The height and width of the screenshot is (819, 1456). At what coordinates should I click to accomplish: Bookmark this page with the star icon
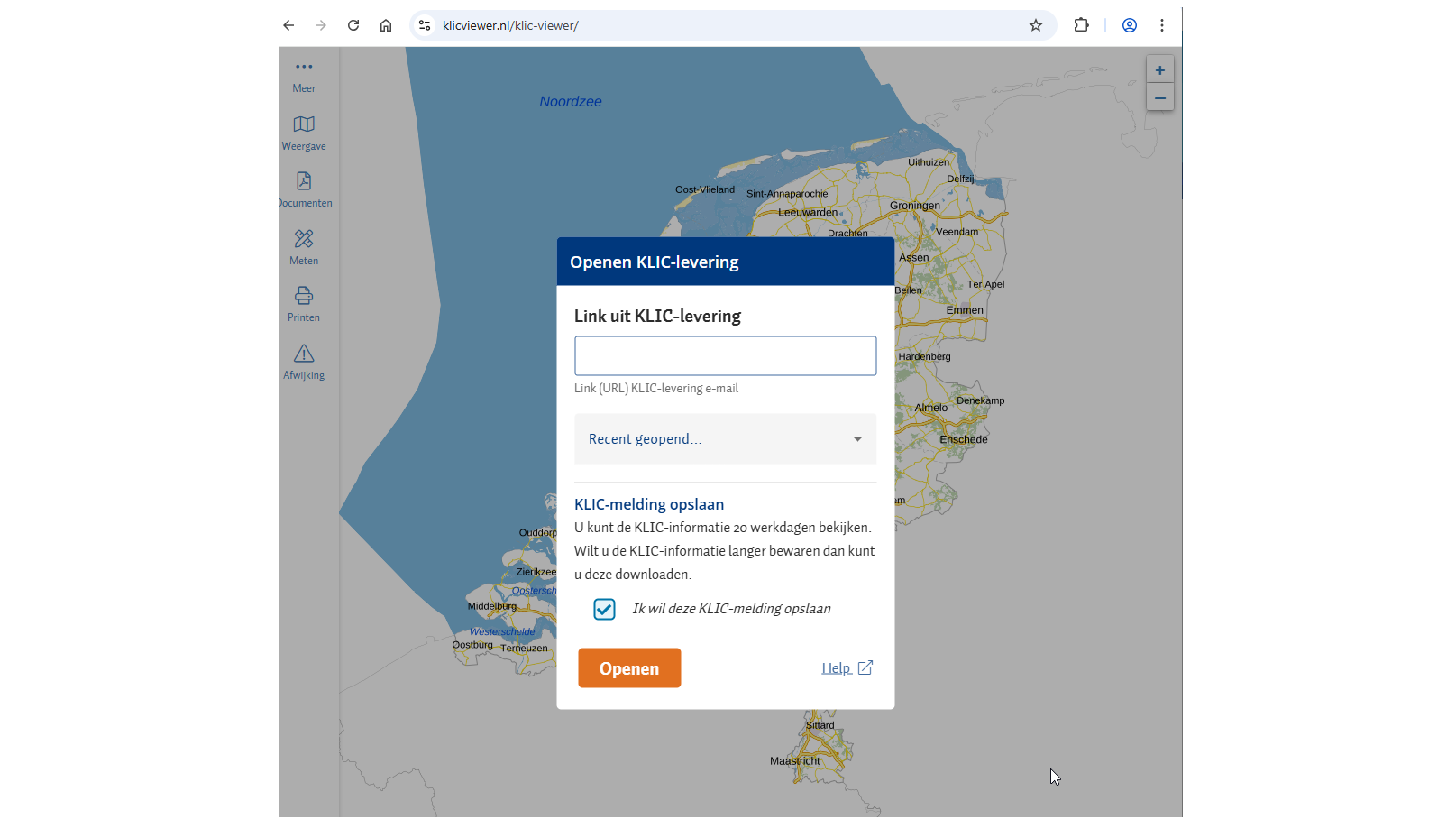1036,25
